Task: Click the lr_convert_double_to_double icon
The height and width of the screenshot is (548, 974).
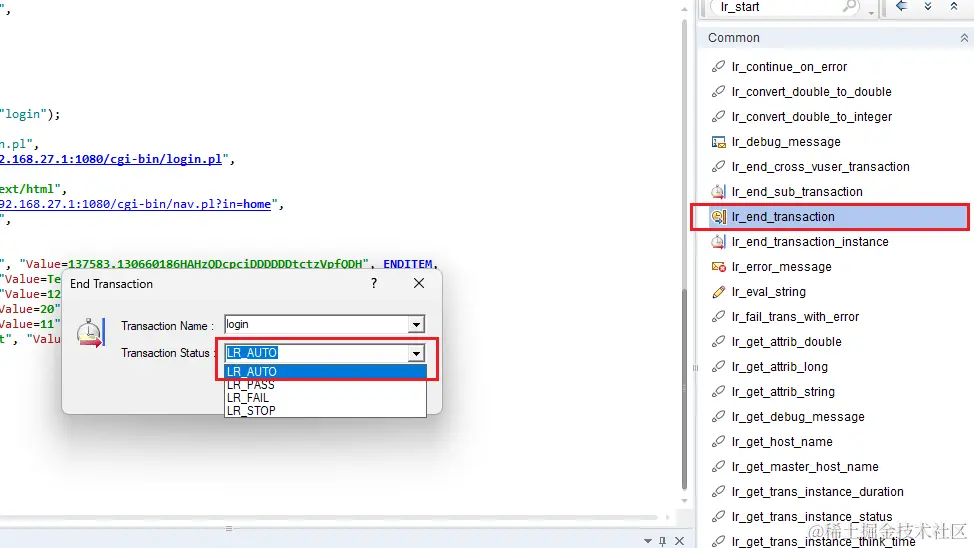Action: click(x=718, y=91)
